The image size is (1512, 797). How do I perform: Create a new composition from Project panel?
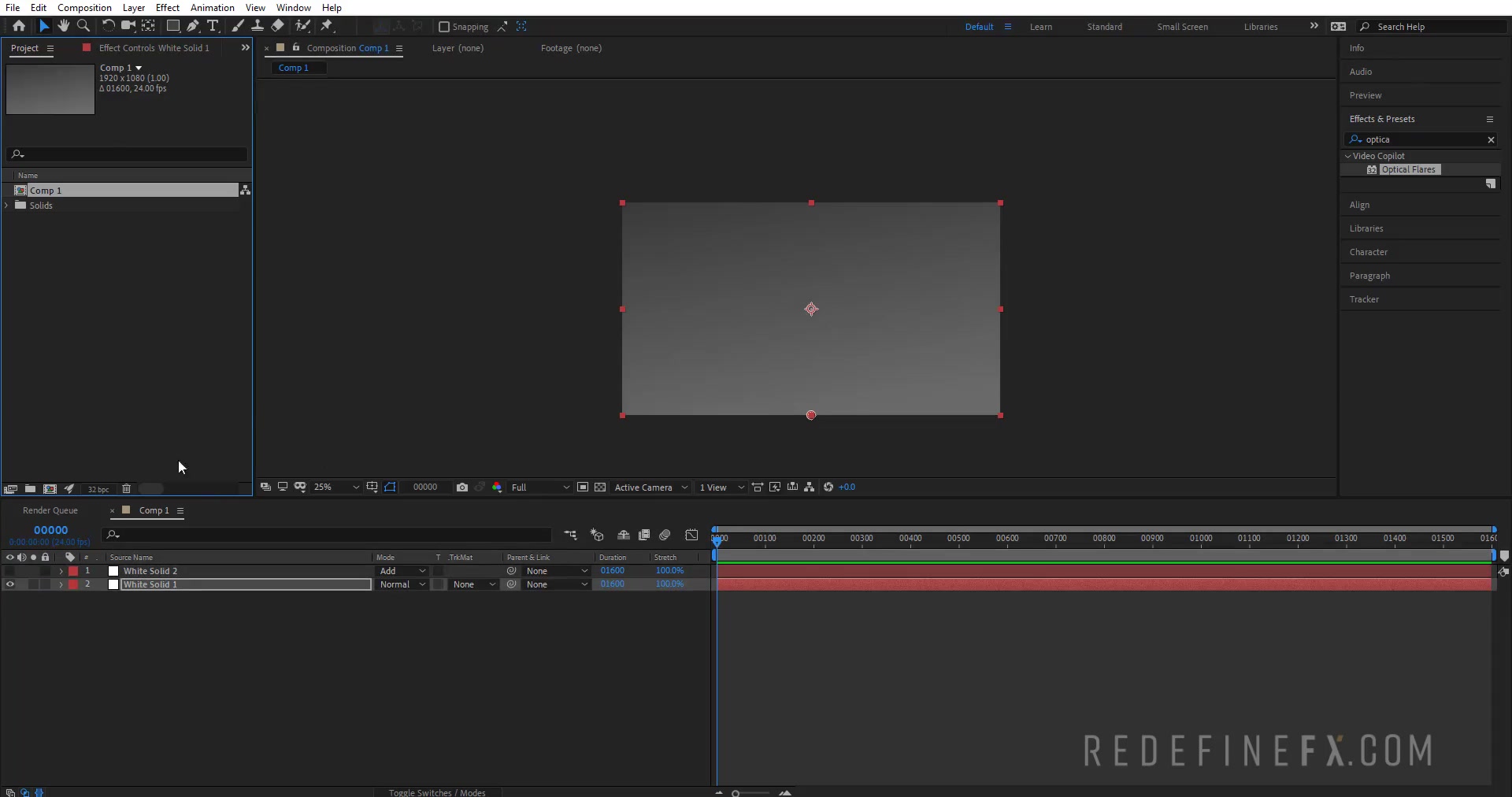50,489
